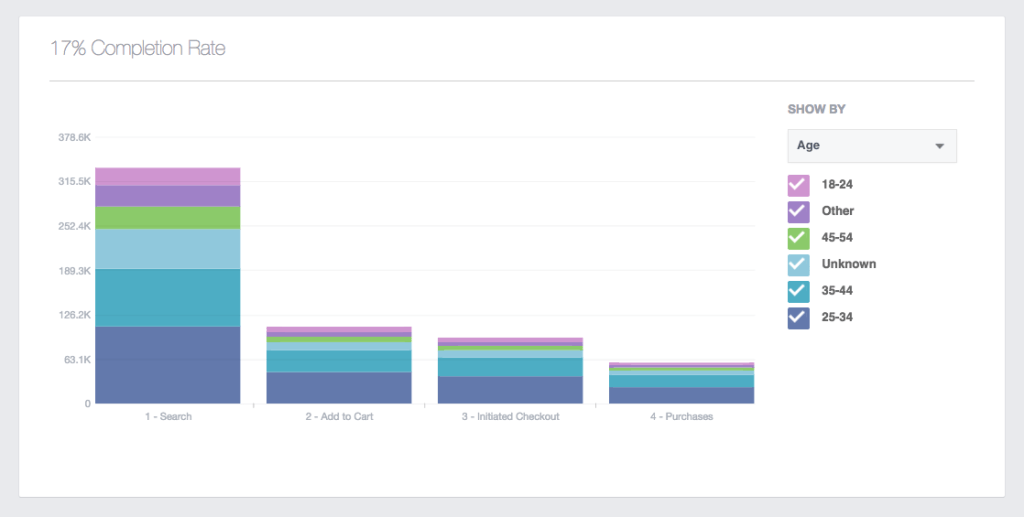Open the Age show-by dropdown
Viewport: 1024px width, 517px height.
(871, 145)
